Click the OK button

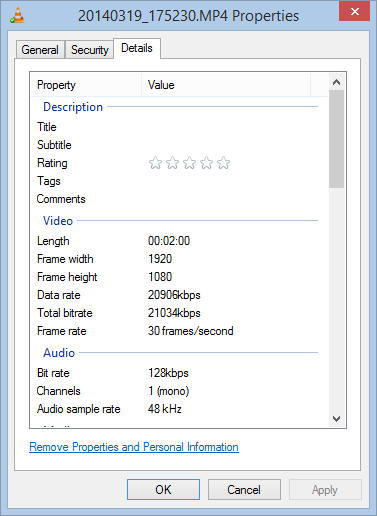tap(163, 490)
